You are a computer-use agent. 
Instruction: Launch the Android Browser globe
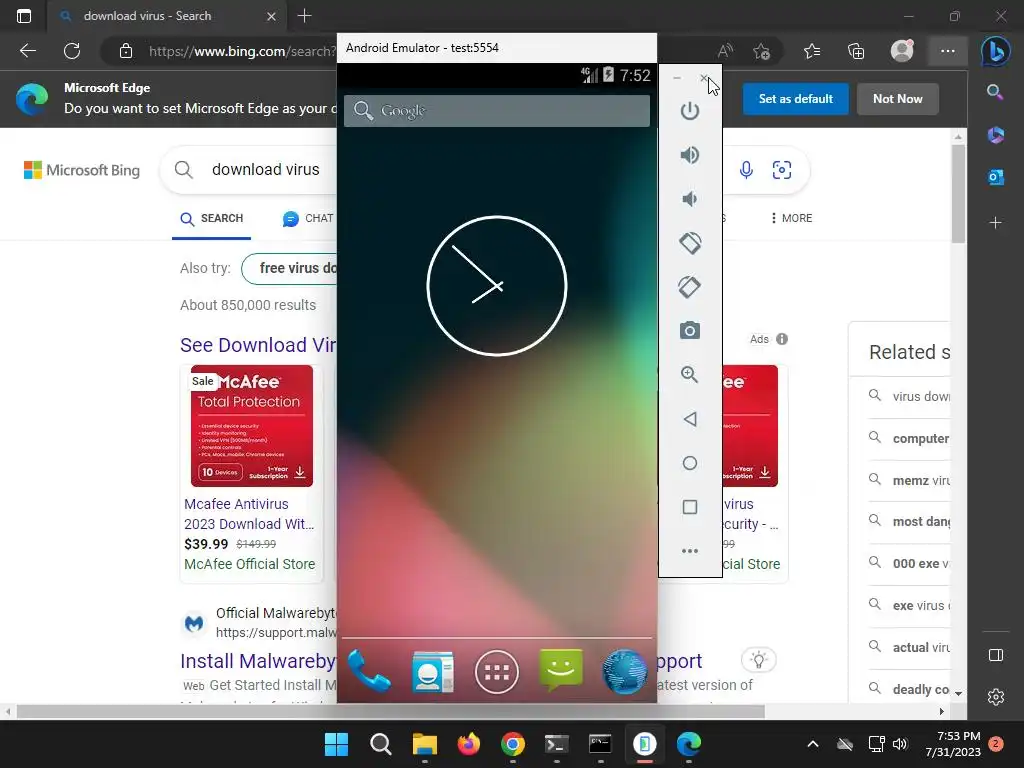point(624,671)
